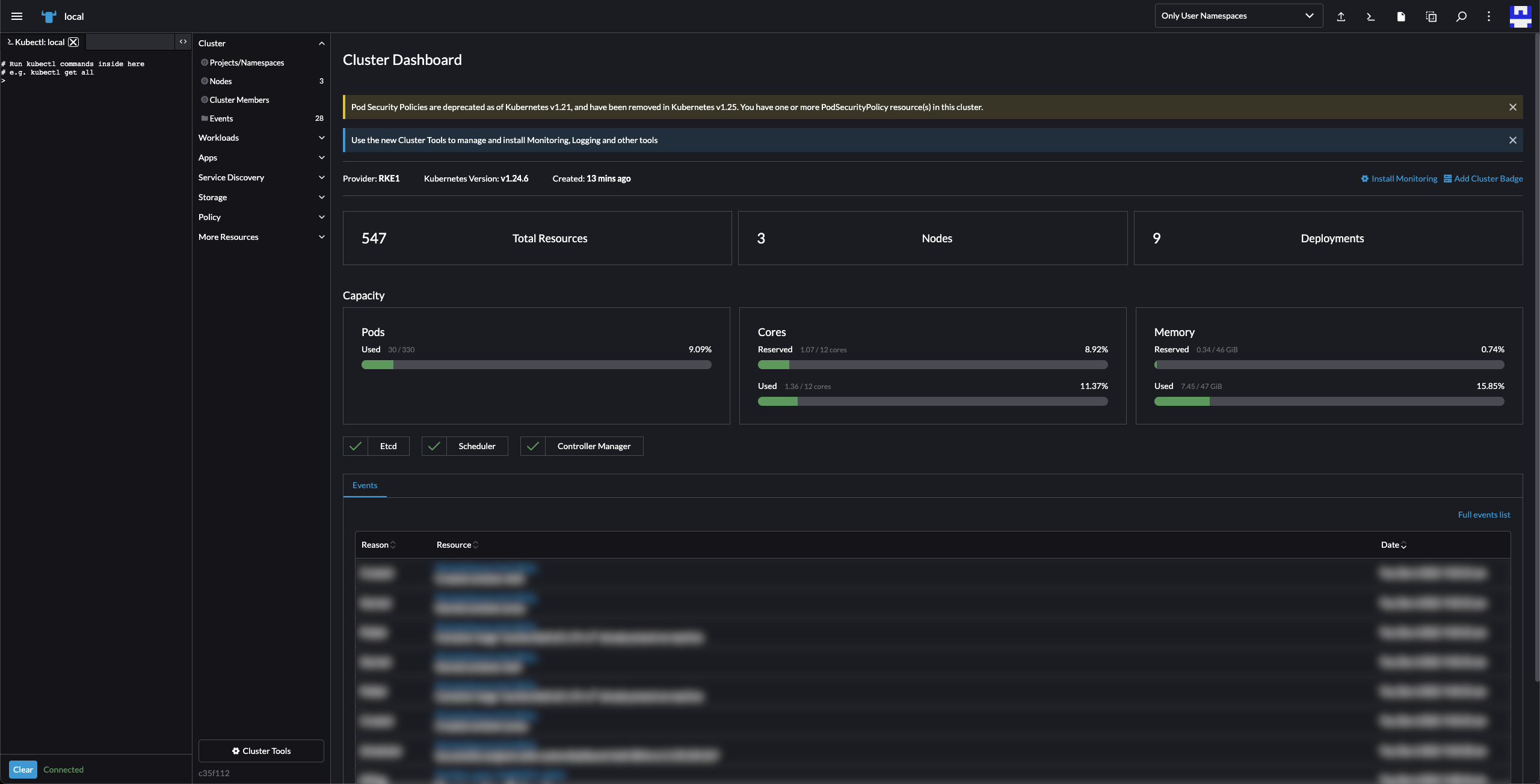Switch to the Events tab
Screen dimensions: 1540x784
point(365,485)
